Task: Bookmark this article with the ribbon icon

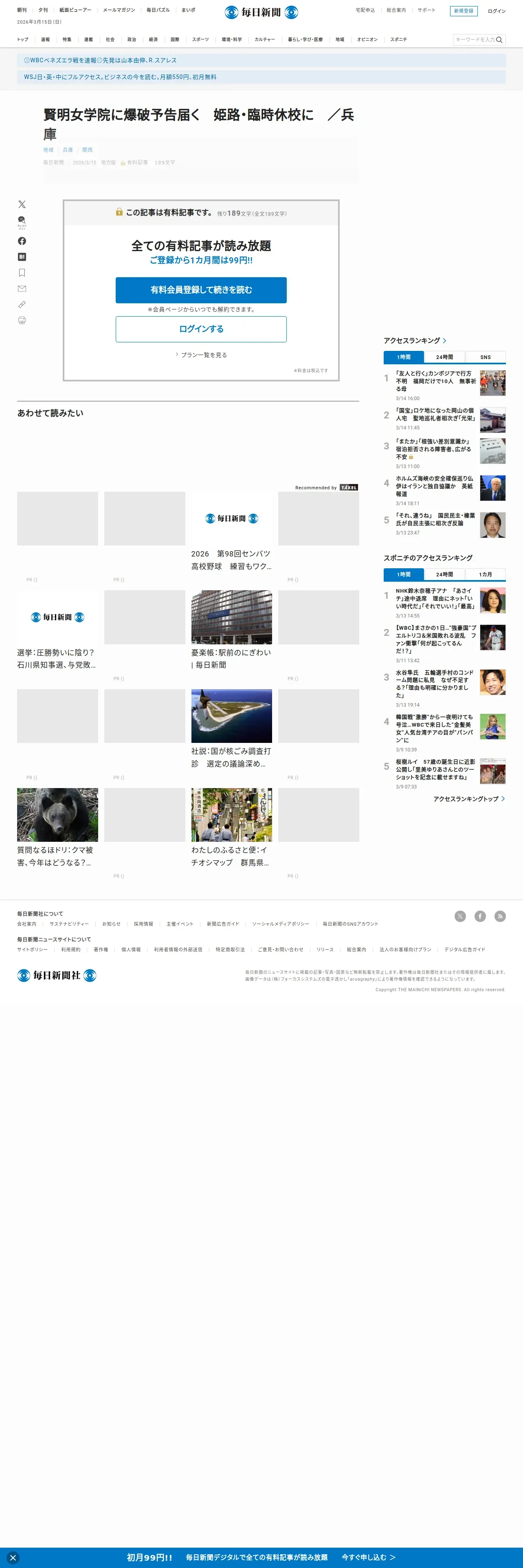Action: point(22,273)
